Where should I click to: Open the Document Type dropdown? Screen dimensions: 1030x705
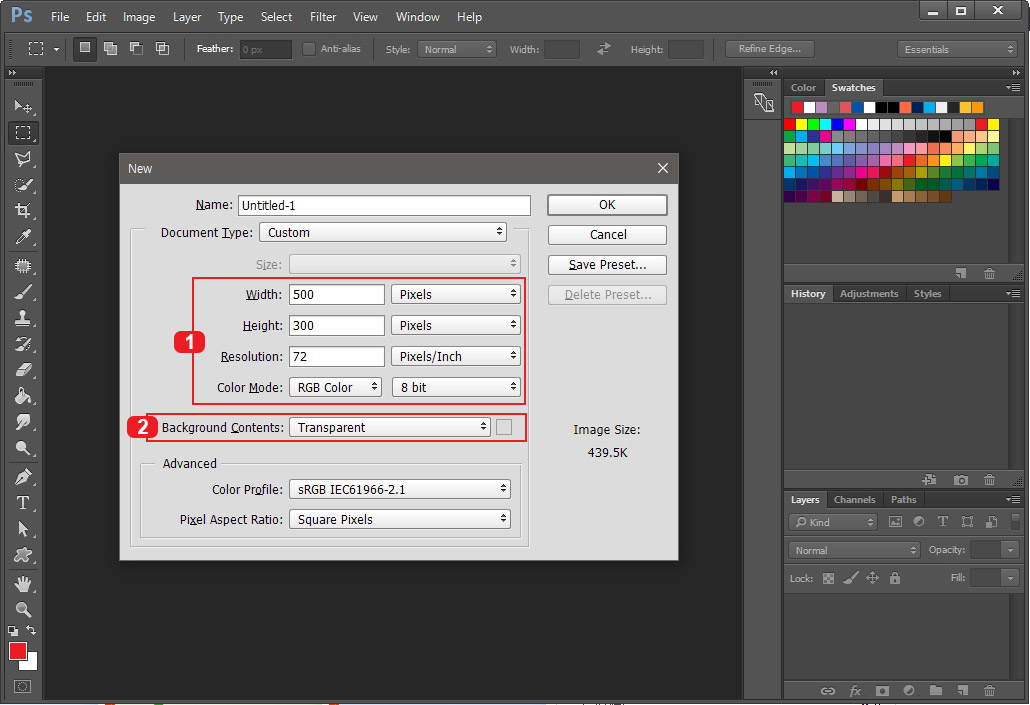pyautogui.click(x=383, y=232)
